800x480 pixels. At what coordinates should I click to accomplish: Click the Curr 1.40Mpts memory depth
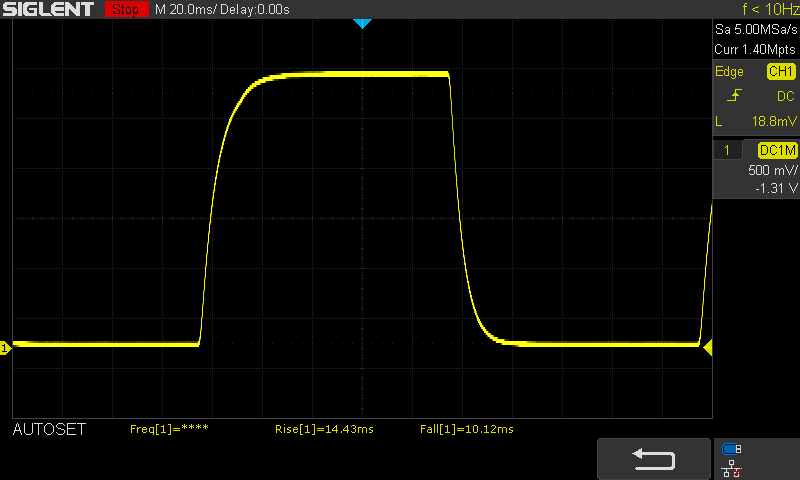click(x=755, y=49)
